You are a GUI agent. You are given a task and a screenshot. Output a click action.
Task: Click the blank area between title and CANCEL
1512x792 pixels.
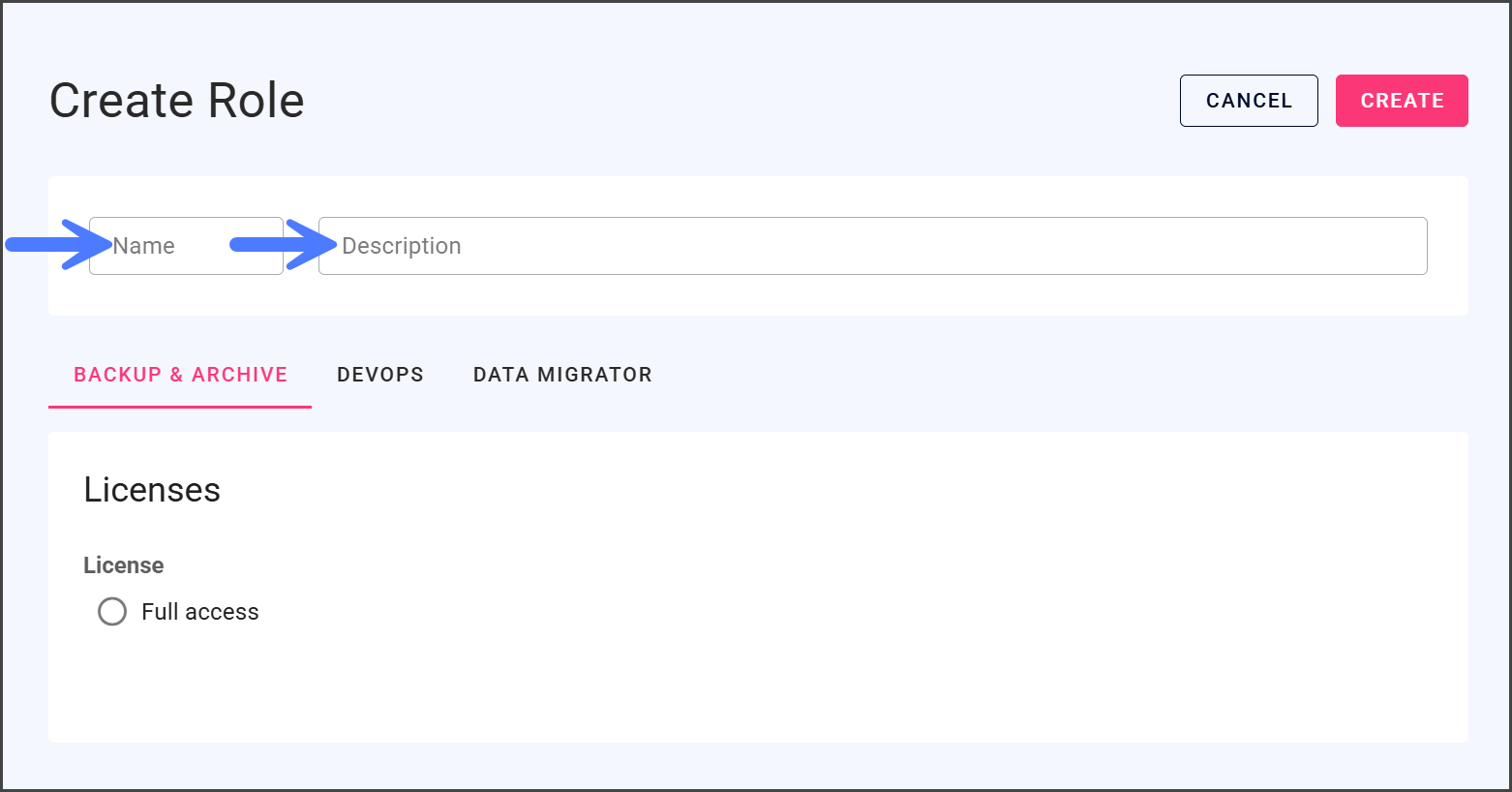pos(736,101)
